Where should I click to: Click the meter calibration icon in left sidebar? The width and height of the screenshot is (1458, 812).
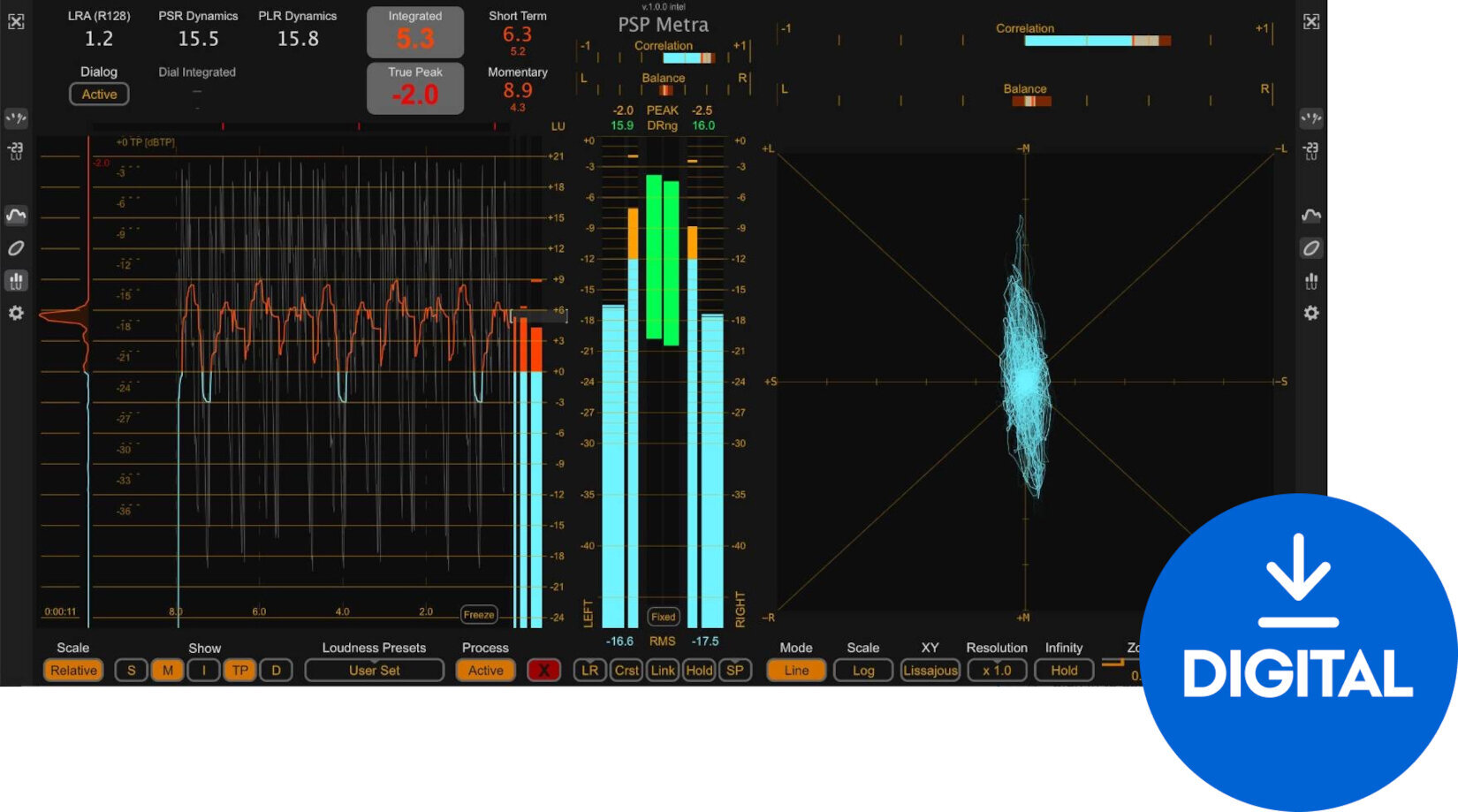coord(16,118)
